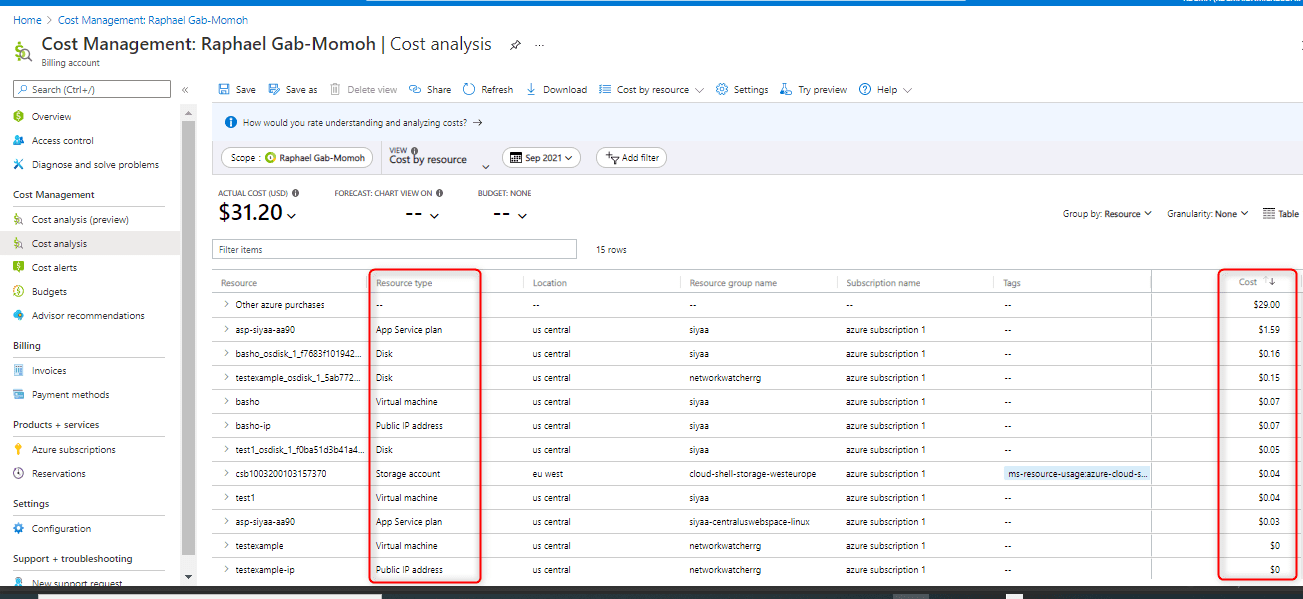Open the Group by: Resource dropdown
Image resolution: width=1303 pixels, height=599 pixels.
[x=1107, y=214]
